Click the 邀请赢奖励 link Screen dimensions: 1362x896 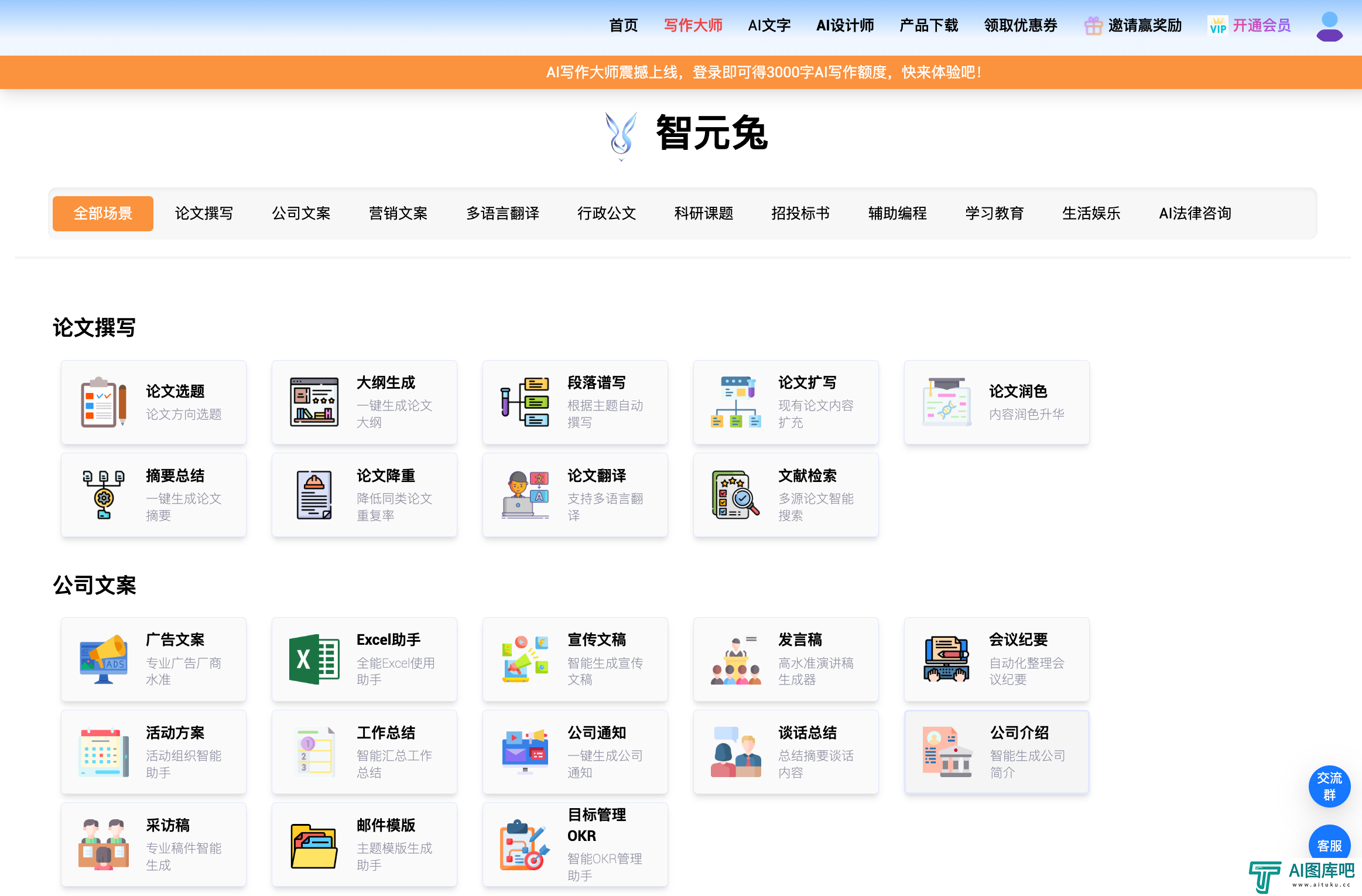(1145, 26)
